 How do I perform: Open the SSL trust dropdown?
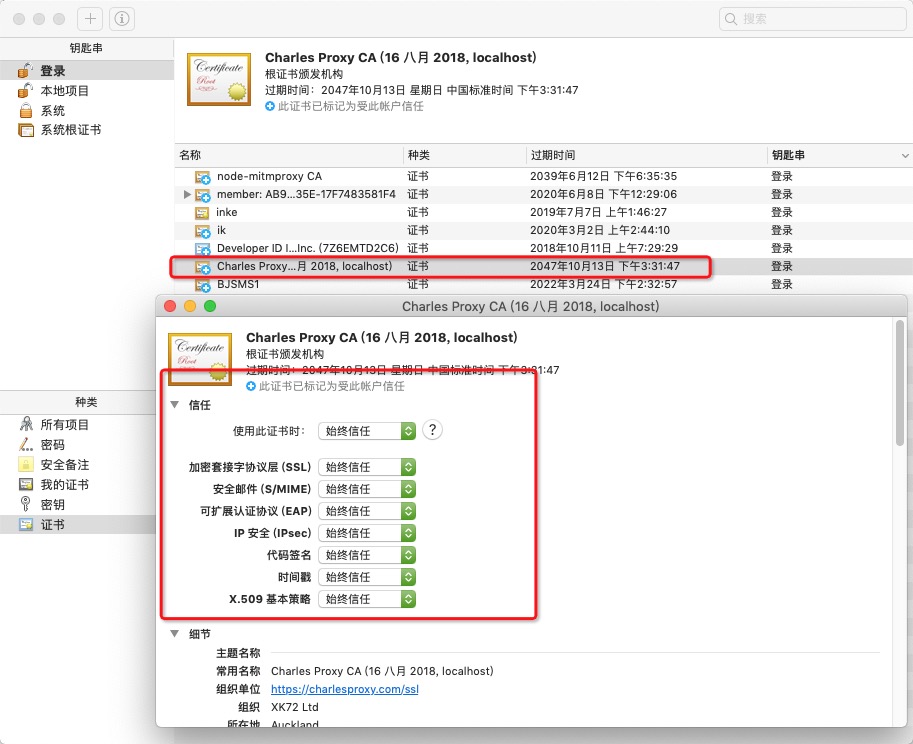point(367,467)
